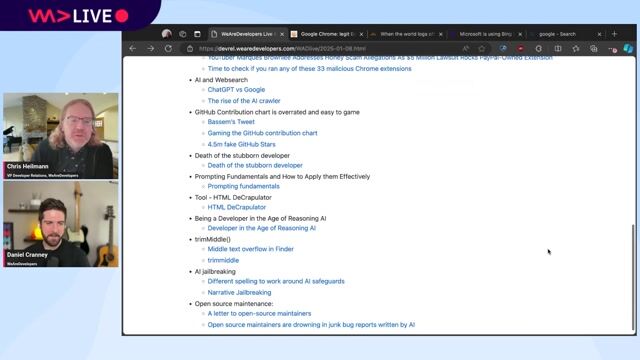Close the Google Chrome: legit tab
The image size is (640, 360).
point(361,34)
